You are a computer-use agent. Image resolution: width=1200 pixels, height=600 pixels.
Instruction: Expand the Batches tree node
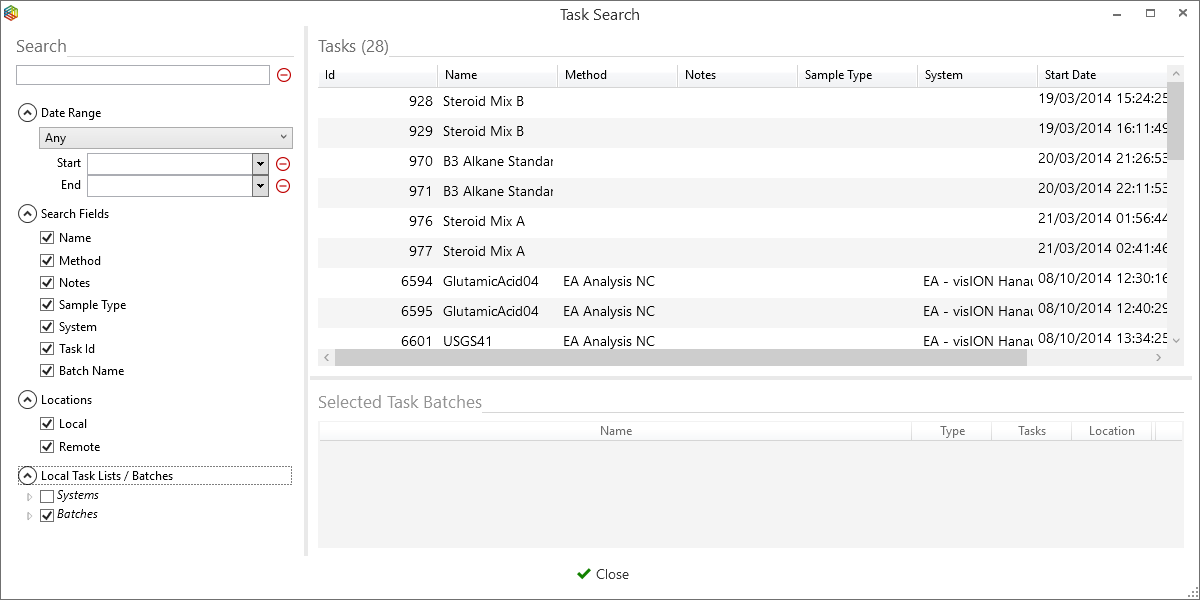(29, 516)
